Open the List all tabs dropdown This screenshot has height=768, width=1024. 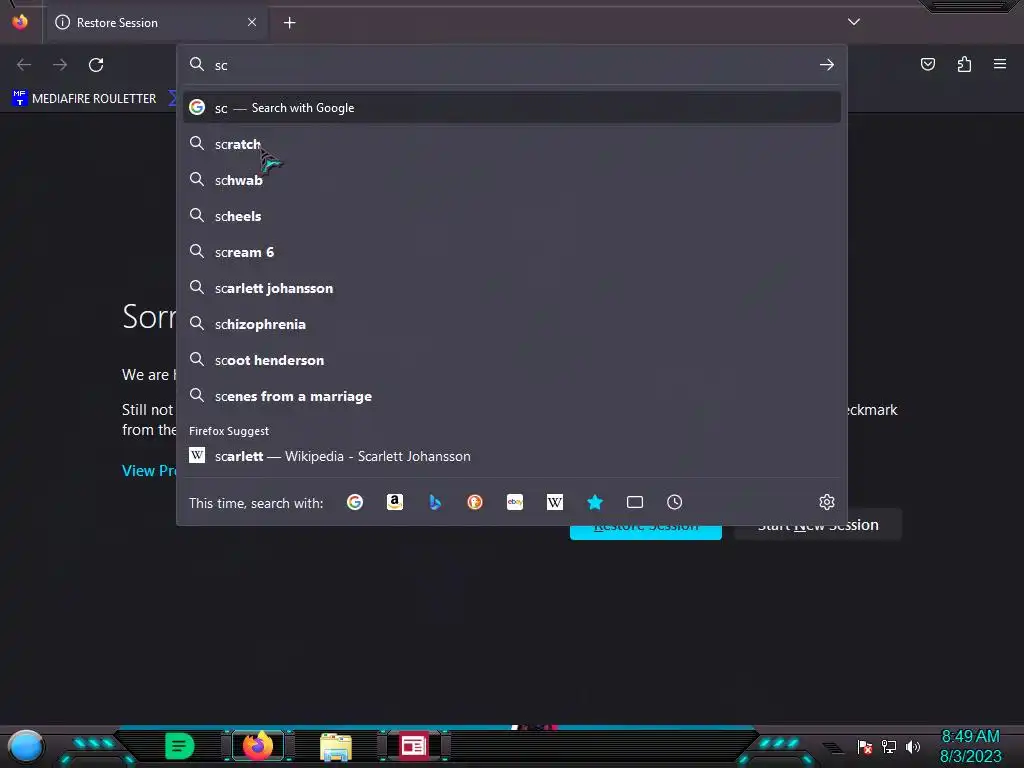click(x=854, y=22)
